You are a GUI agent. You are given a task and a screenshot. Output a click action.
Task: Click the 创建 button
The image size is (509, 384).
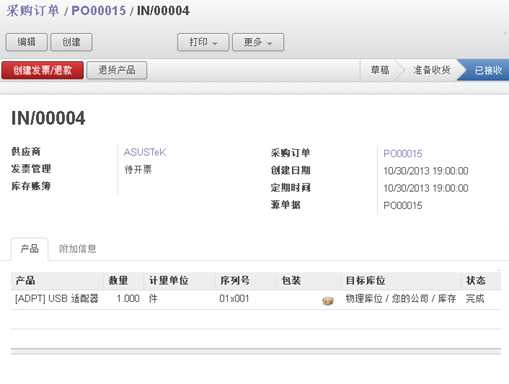click(x=71, y=42)
